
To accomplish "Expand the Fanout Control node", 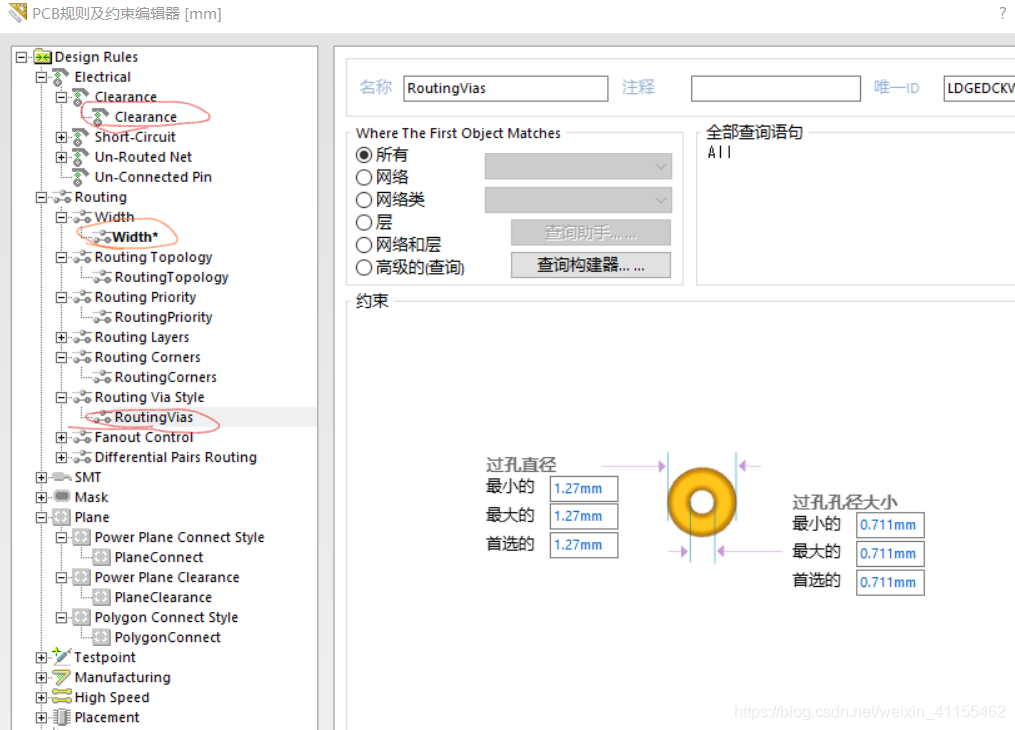I will pos(62,437).
